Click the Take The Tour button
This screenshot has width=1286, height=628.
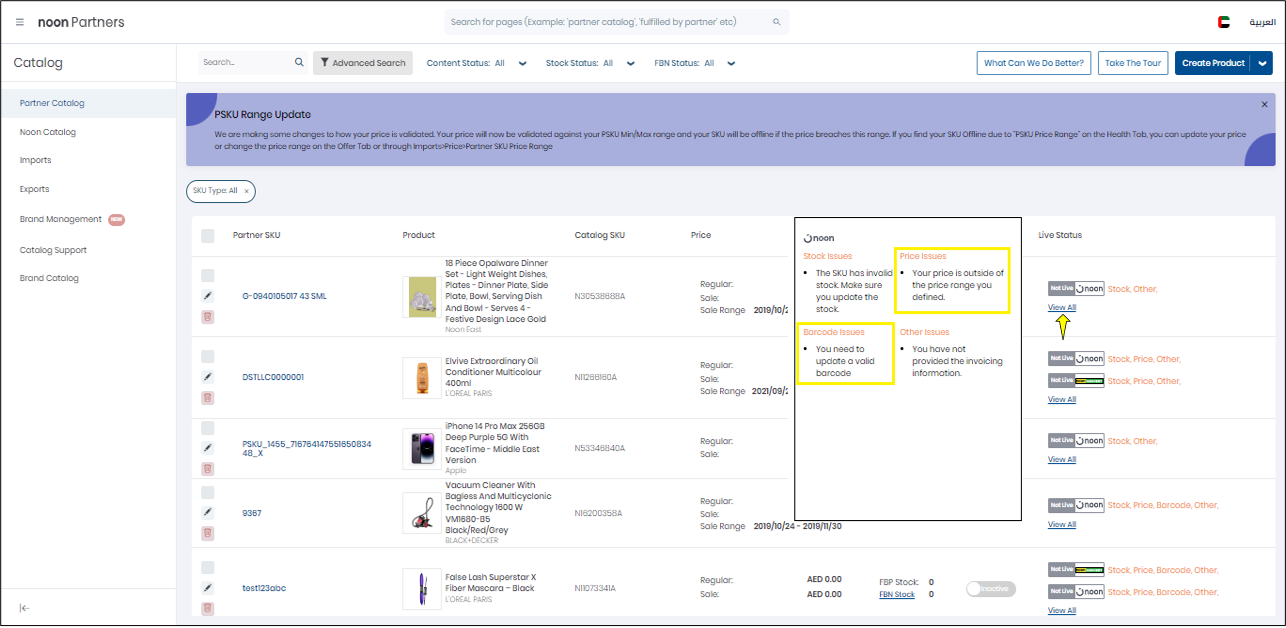1133,62
